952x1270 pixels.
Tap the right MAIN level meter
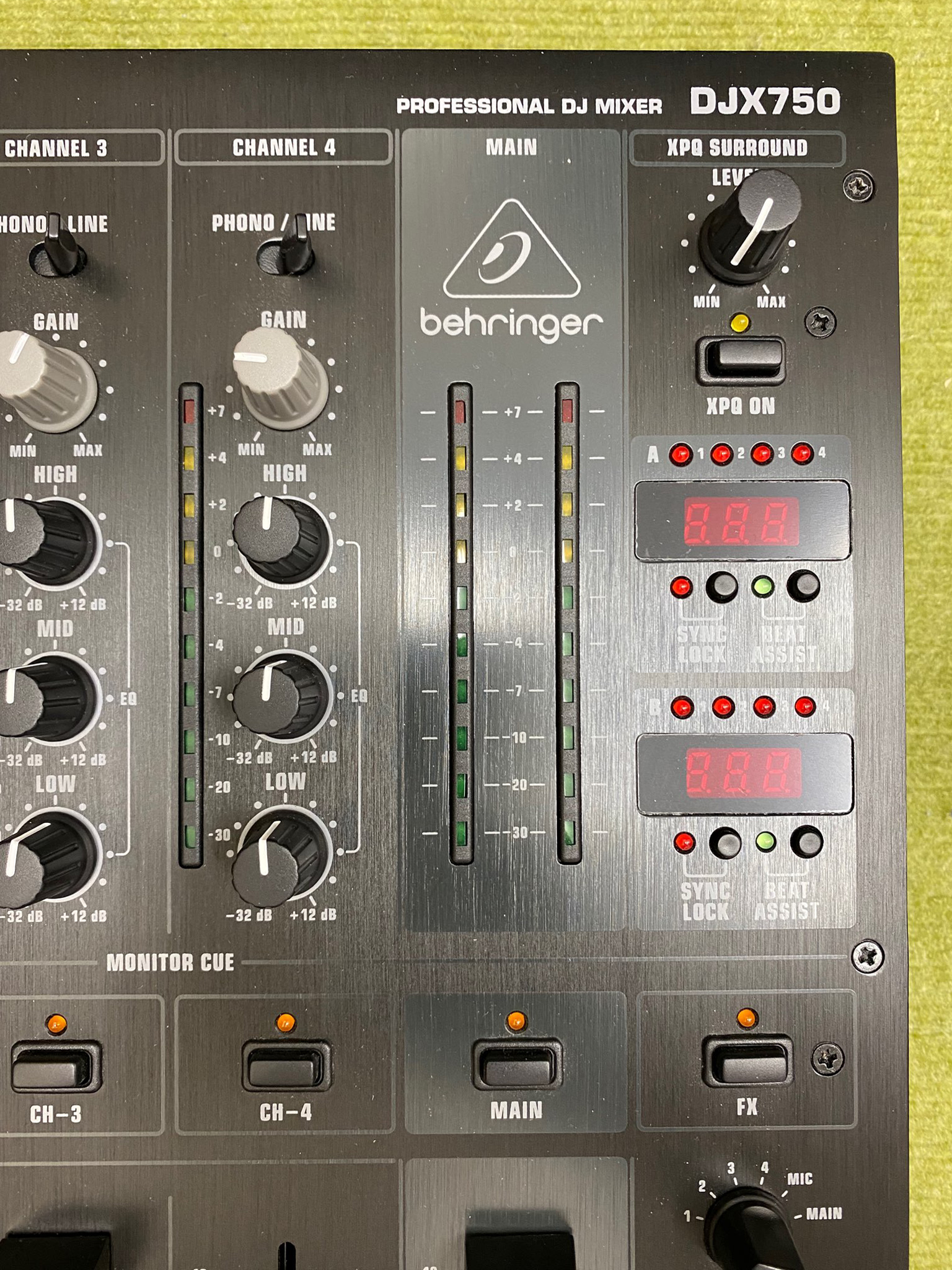click(x=568, y=623)
